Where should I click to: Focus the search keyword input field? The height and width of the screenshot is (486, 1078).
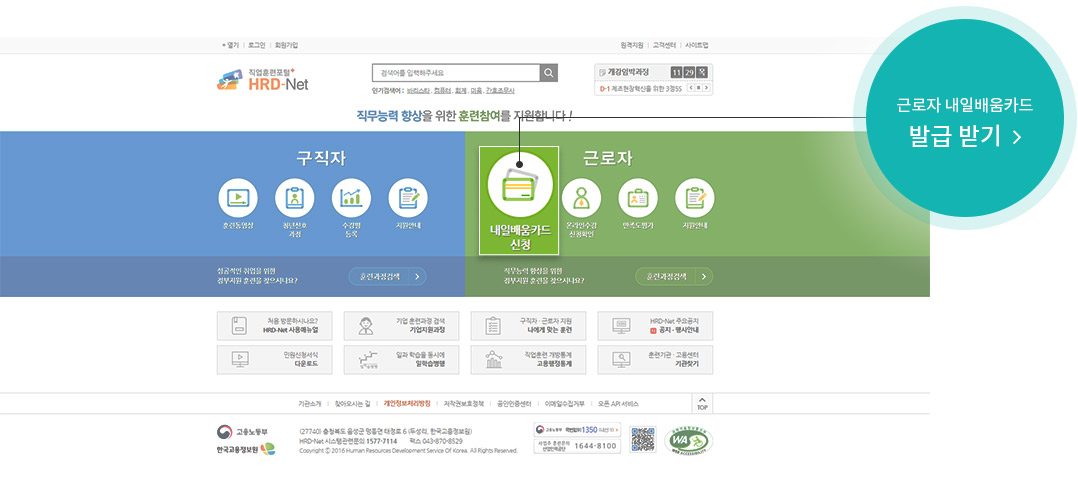click(x=455, y=73)
